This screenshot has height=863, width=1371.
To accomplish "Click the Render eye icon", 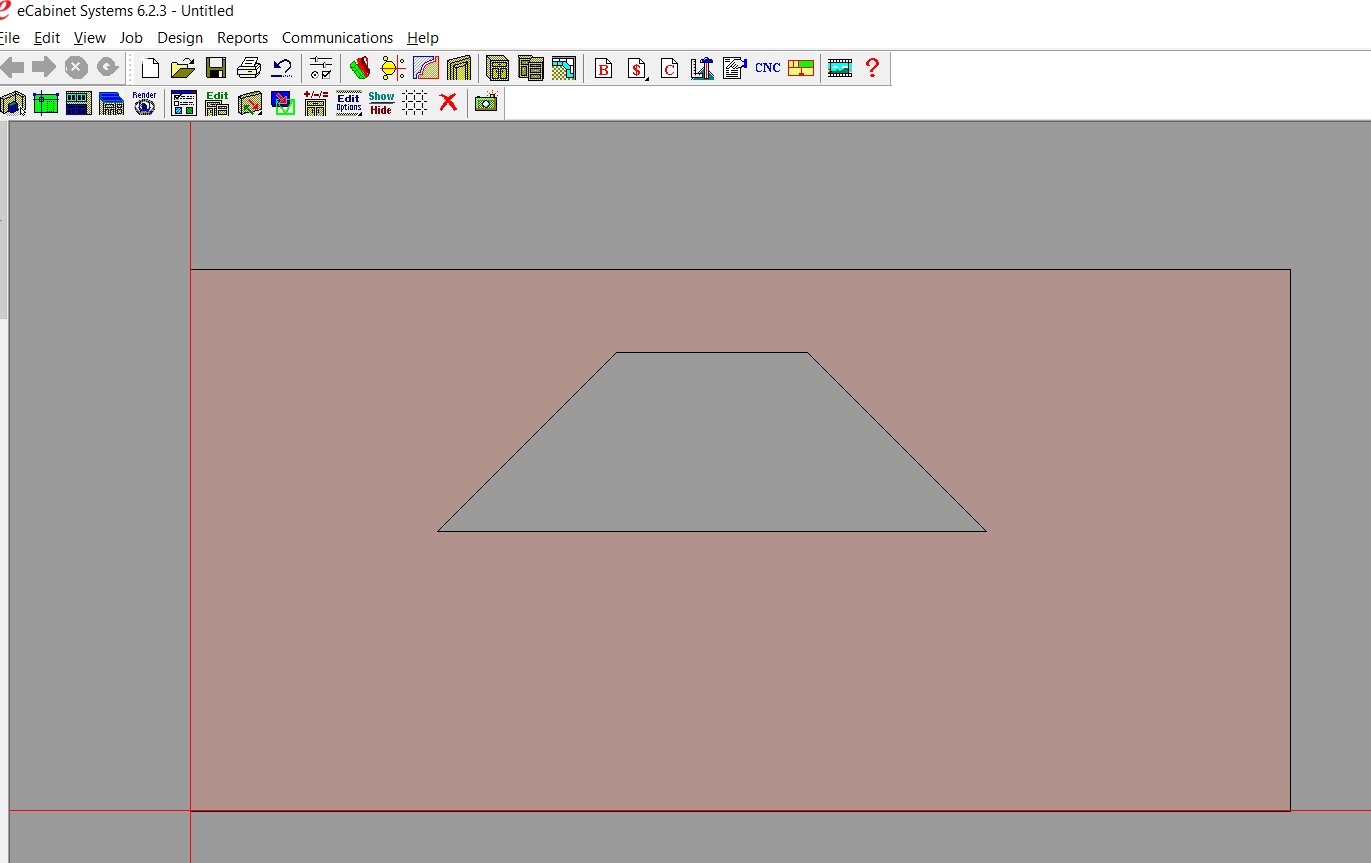I will click(145, 103).
